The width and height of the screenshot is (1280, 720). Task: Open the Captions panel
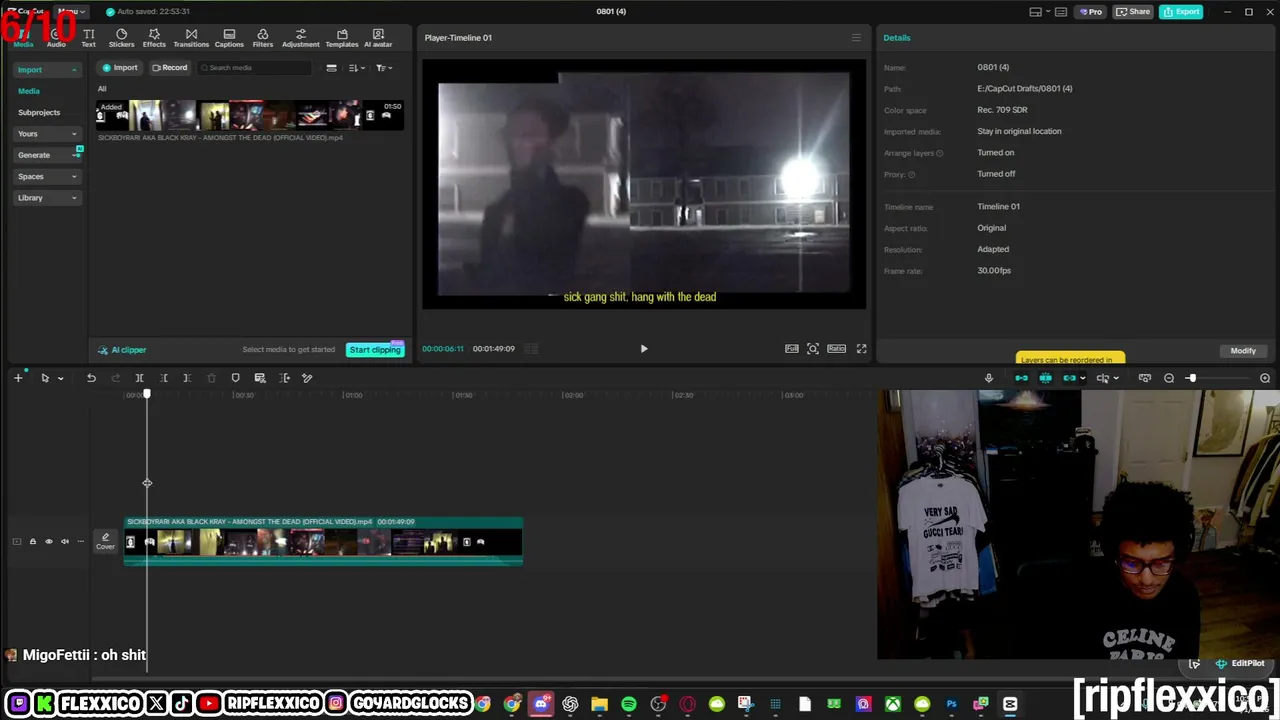click(229, 38)
